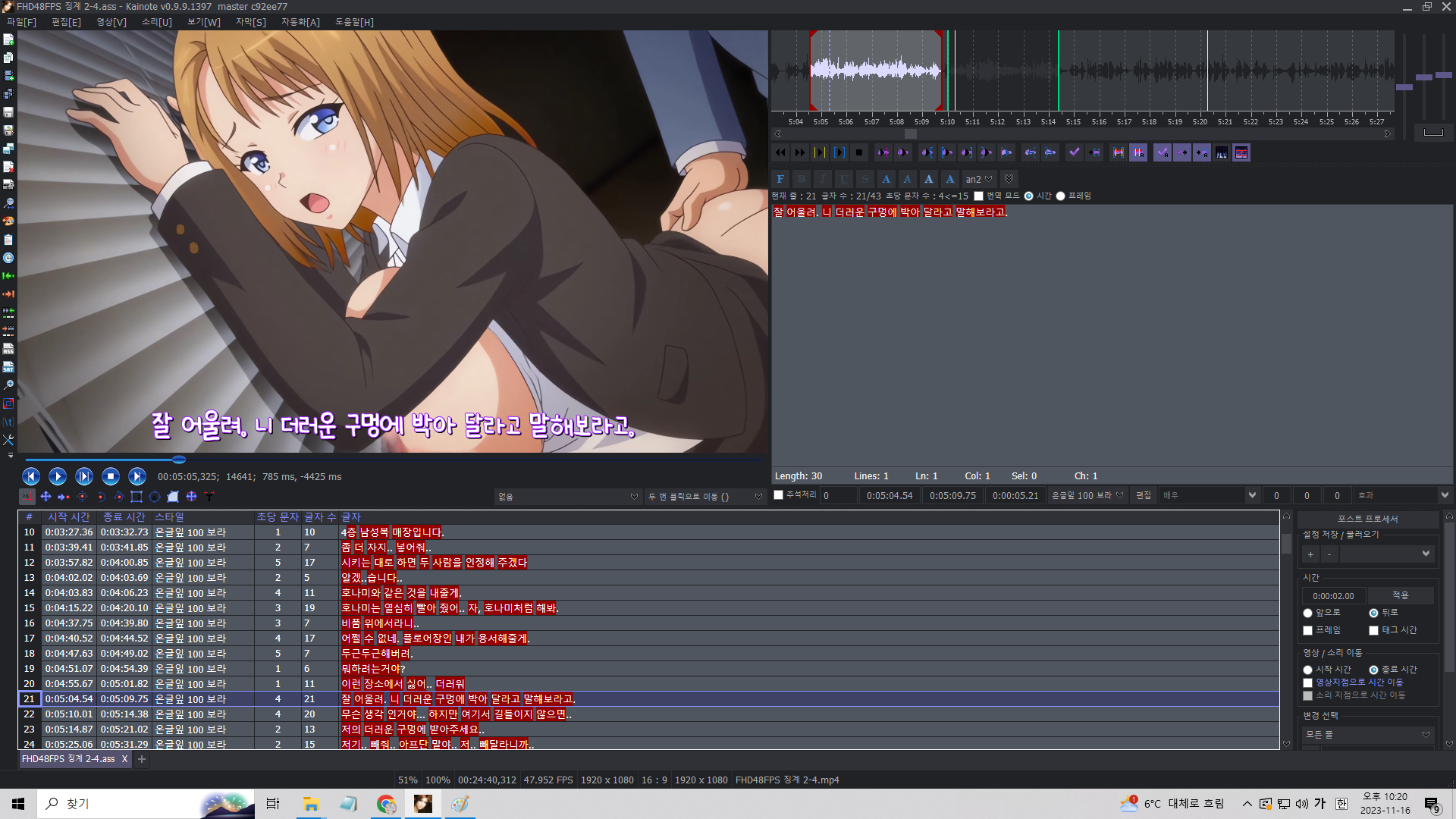
Task: Check the 주석처리 comment checkbox
Action: (x=778, y=495)
